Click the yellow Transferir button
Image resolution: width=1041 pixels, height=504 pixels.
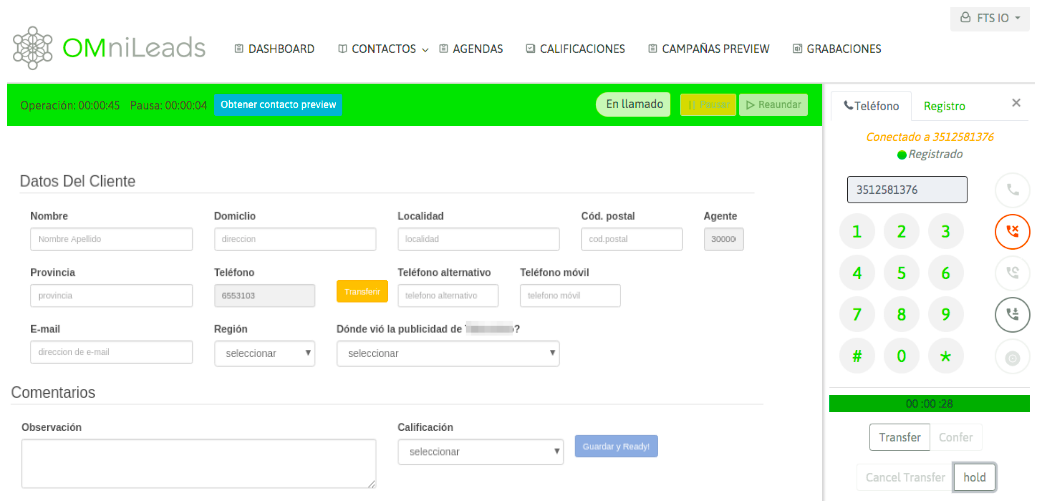click(362, 291)
